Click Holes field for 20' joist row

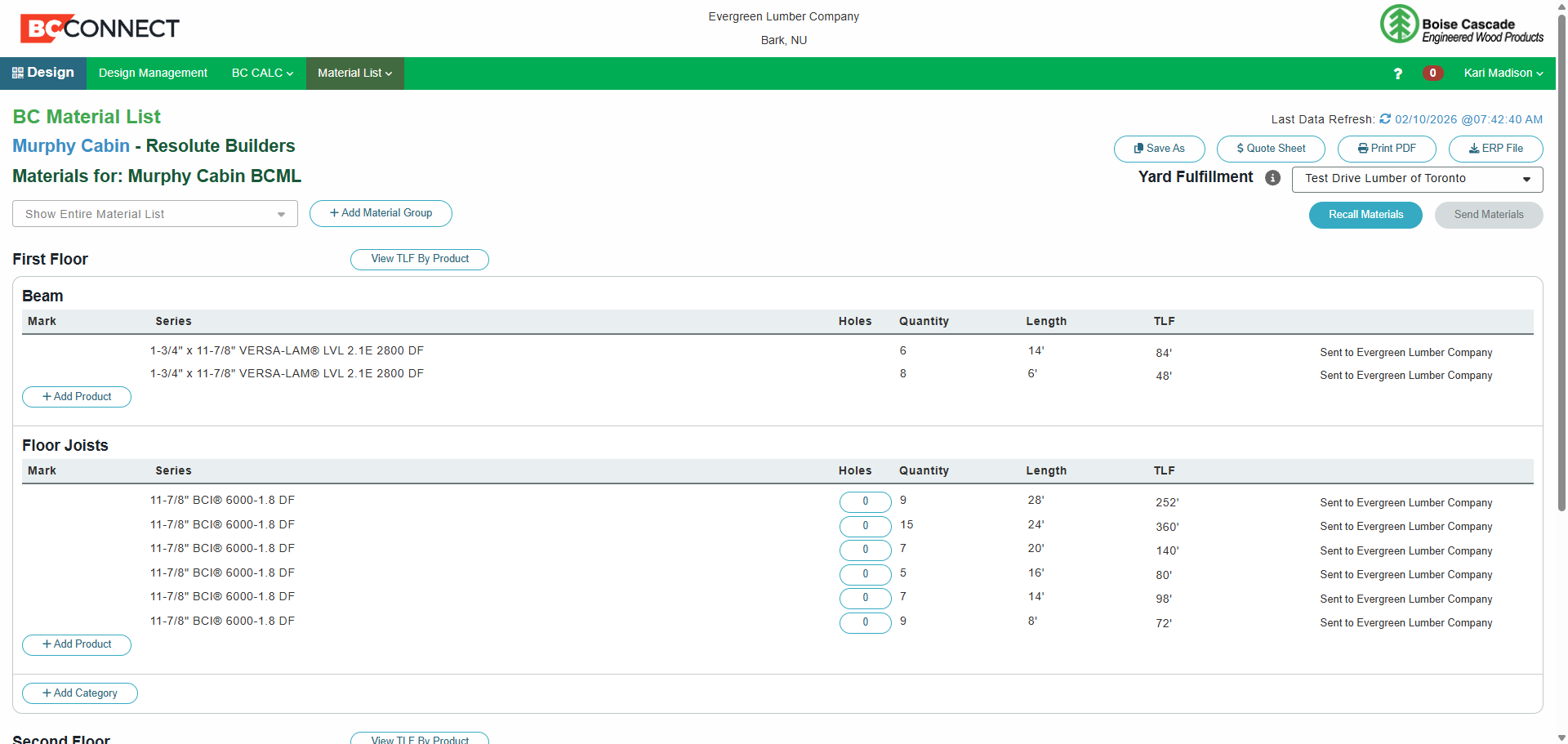pos(866,550)
